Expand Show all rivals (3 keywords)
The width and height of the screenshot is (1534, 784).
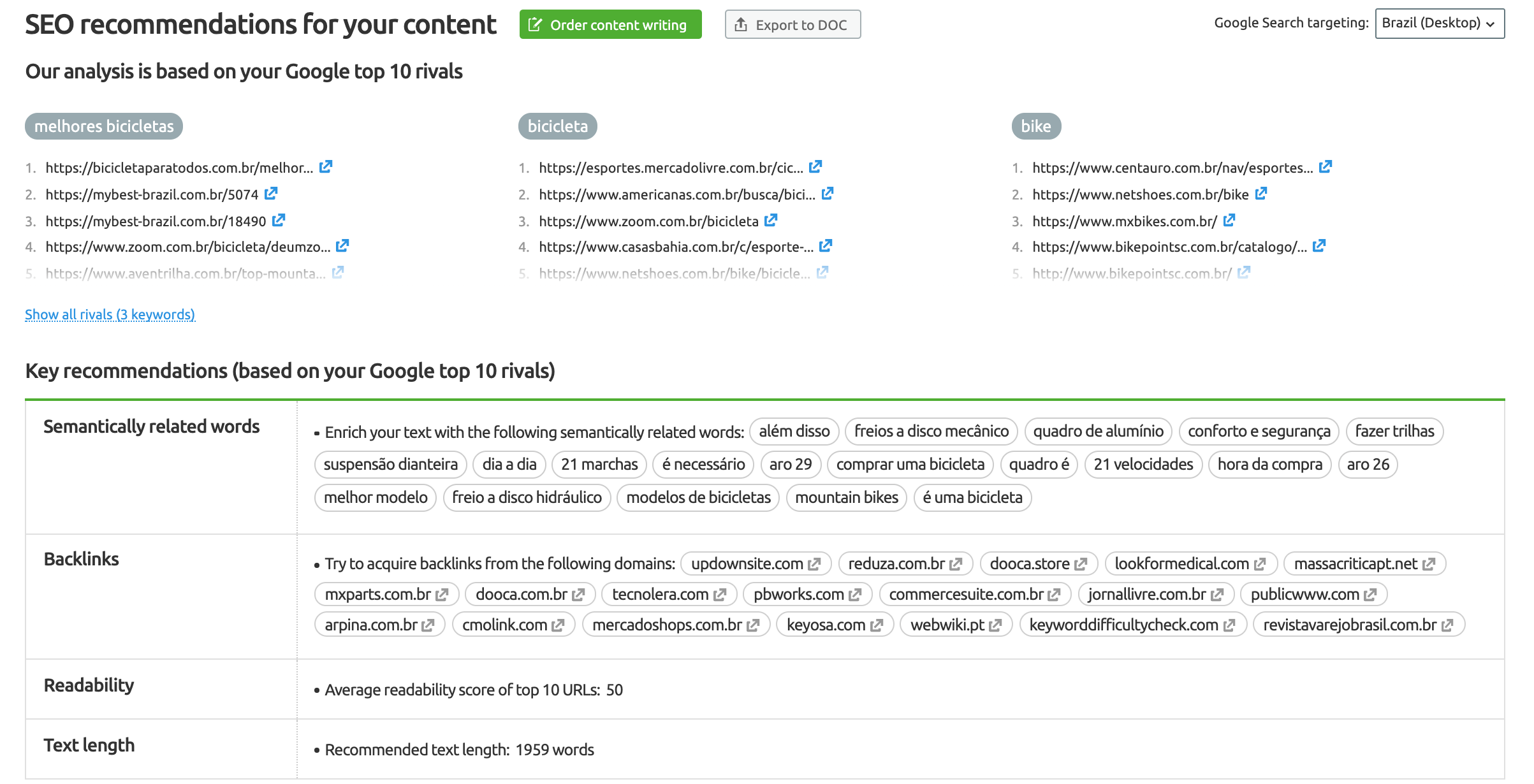pos(110,314)
